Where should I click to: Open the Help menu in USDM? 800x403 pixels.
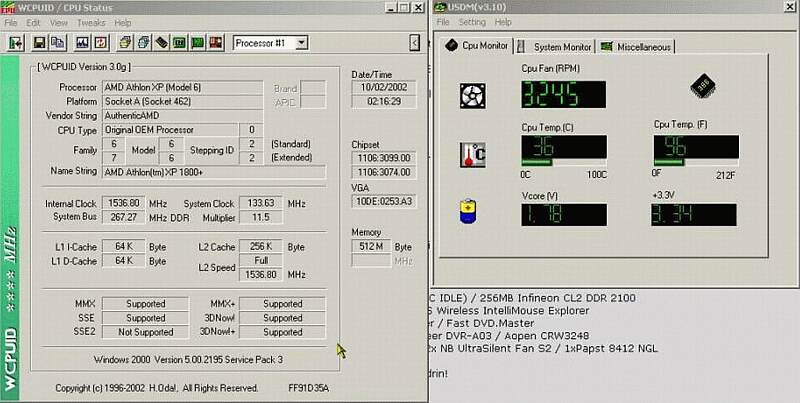[503, 22]
